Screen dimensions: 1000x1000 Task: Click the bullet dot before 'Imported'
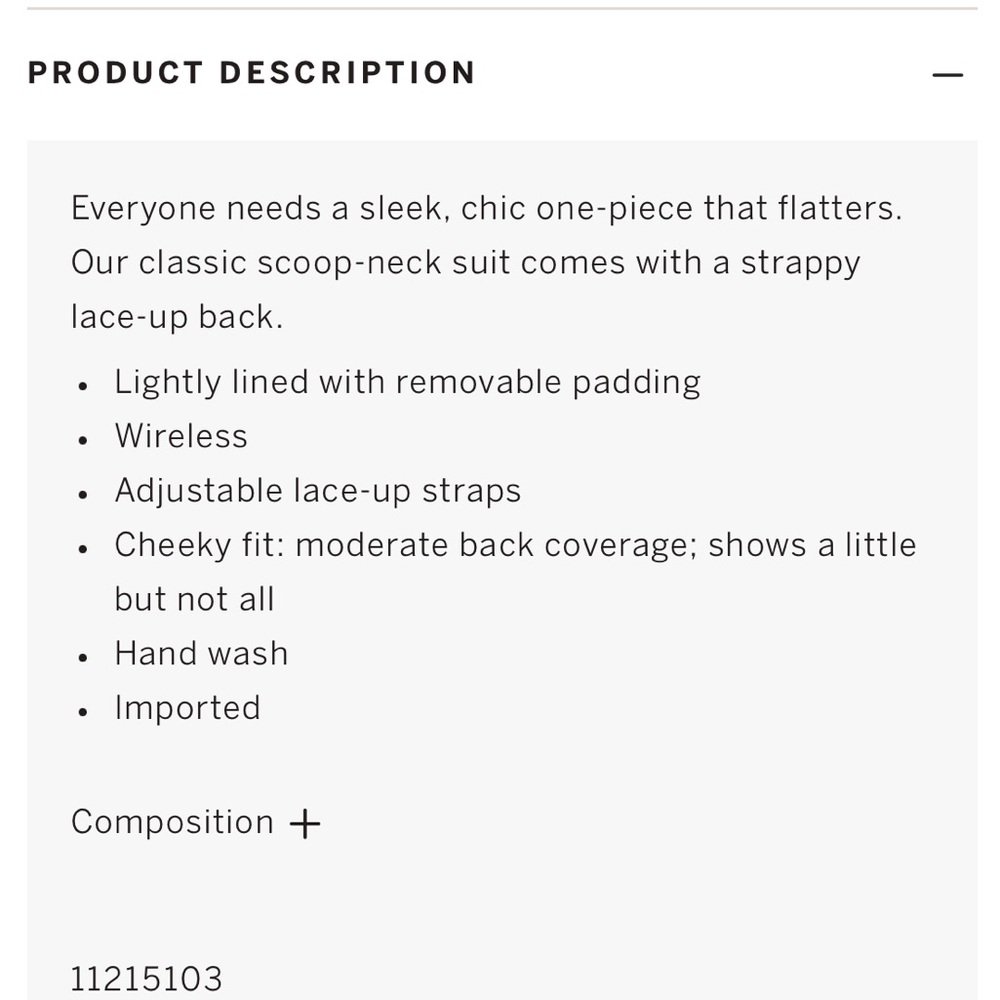coord(83,712)
